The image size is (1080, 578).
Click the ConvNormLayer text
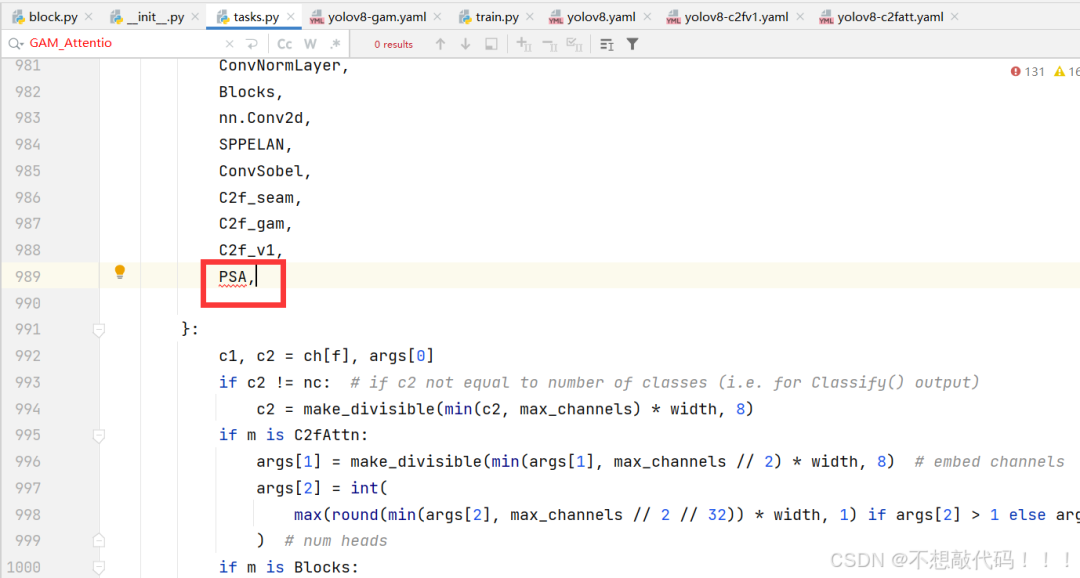(x=280, y=65)
